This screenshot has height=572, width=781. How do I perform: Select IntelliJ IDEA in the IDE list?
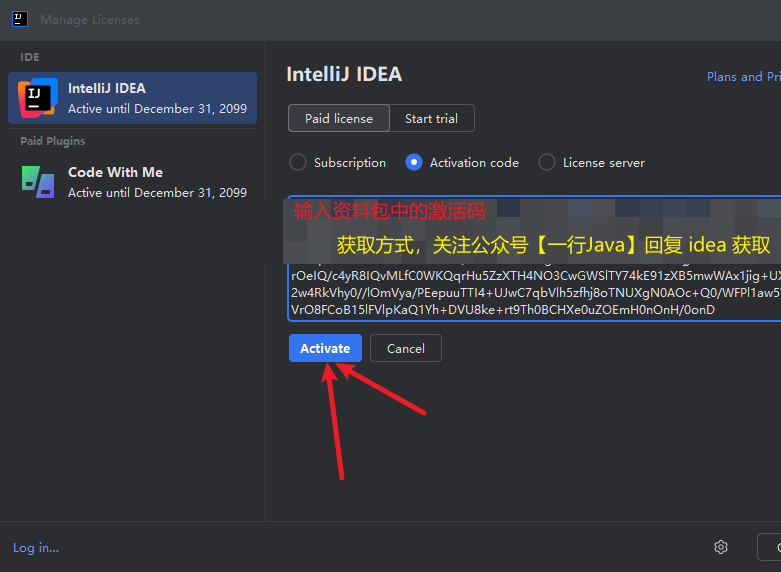pos(132,98)
